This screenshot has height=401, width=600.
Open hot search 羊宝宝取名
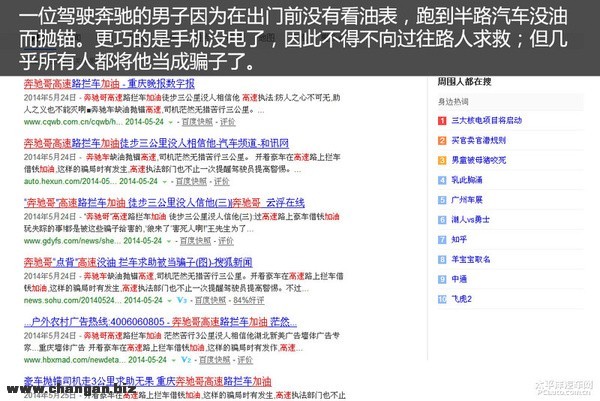point(471,259)
